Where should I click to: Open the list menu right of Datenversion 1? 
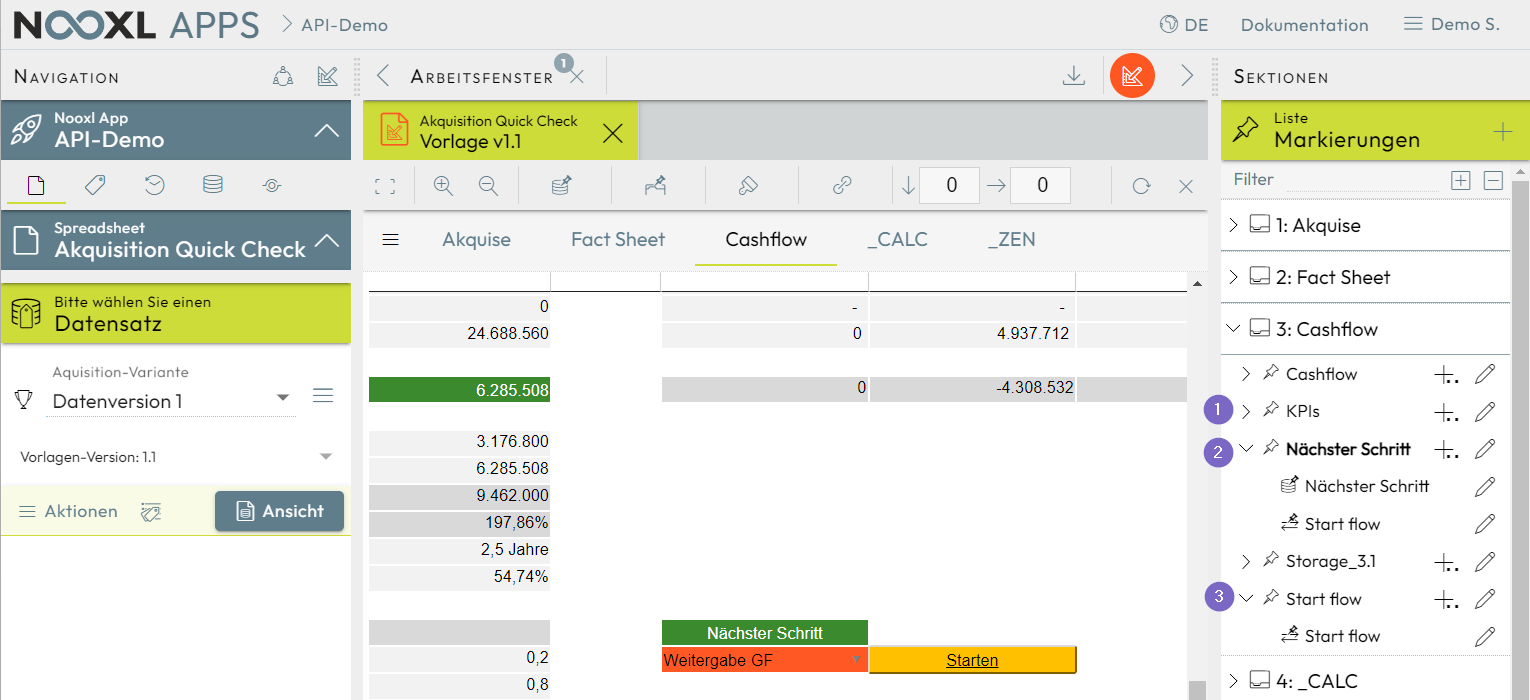[322, 397]
